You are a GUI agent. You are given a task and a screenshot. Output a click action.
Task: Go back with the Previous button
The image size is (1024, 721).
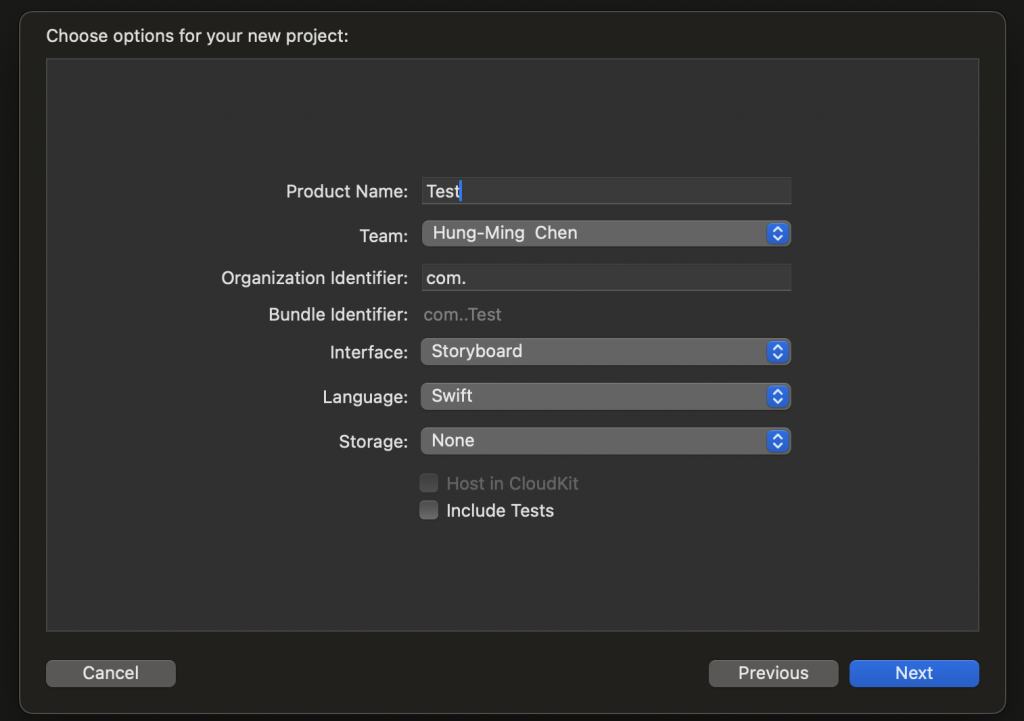[773, 673]
